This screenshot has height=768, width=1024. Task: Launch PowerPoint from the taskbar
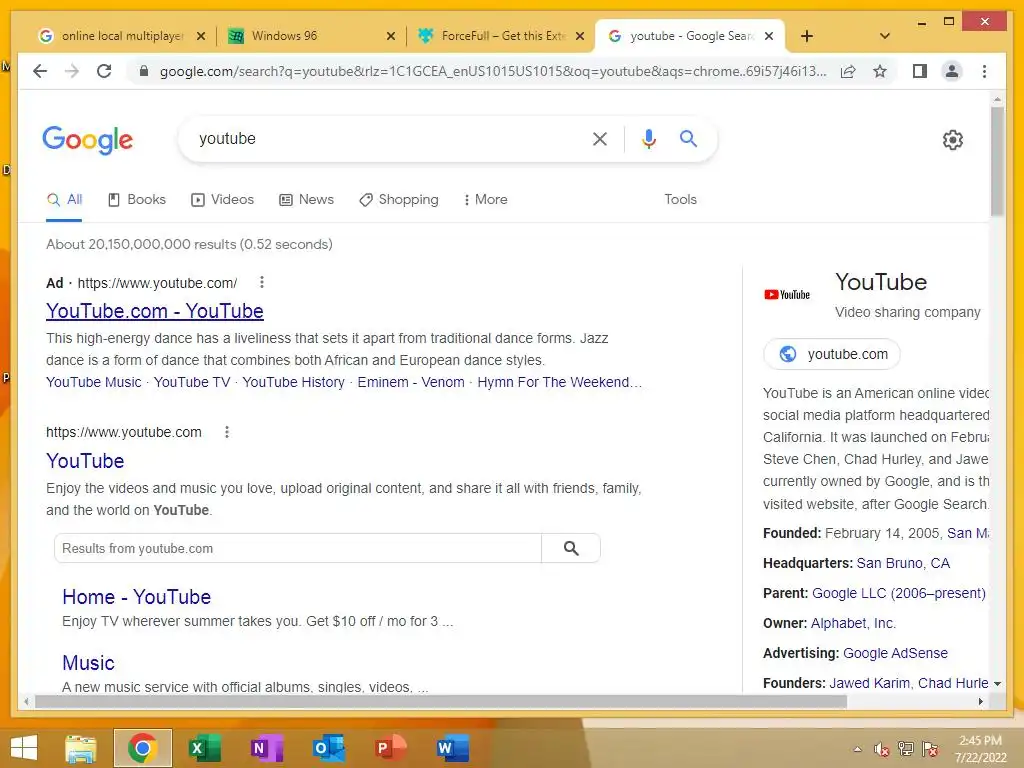click(x=391, y=748)
